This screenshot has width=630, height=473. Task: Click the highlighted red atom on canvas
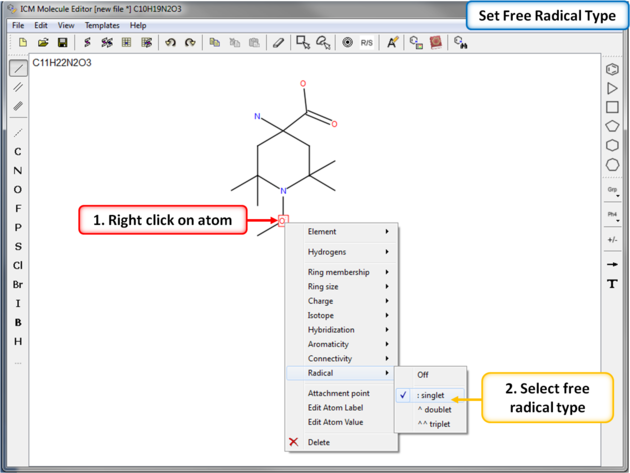click(x=283, y=220)
